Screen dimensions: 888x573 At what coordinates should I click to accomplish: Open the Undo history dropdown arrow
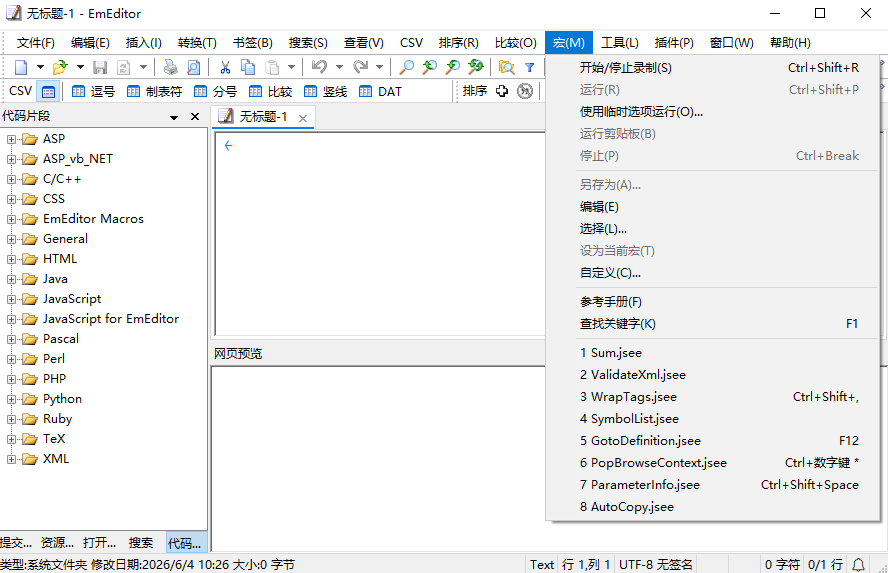[x=339, y=67]
